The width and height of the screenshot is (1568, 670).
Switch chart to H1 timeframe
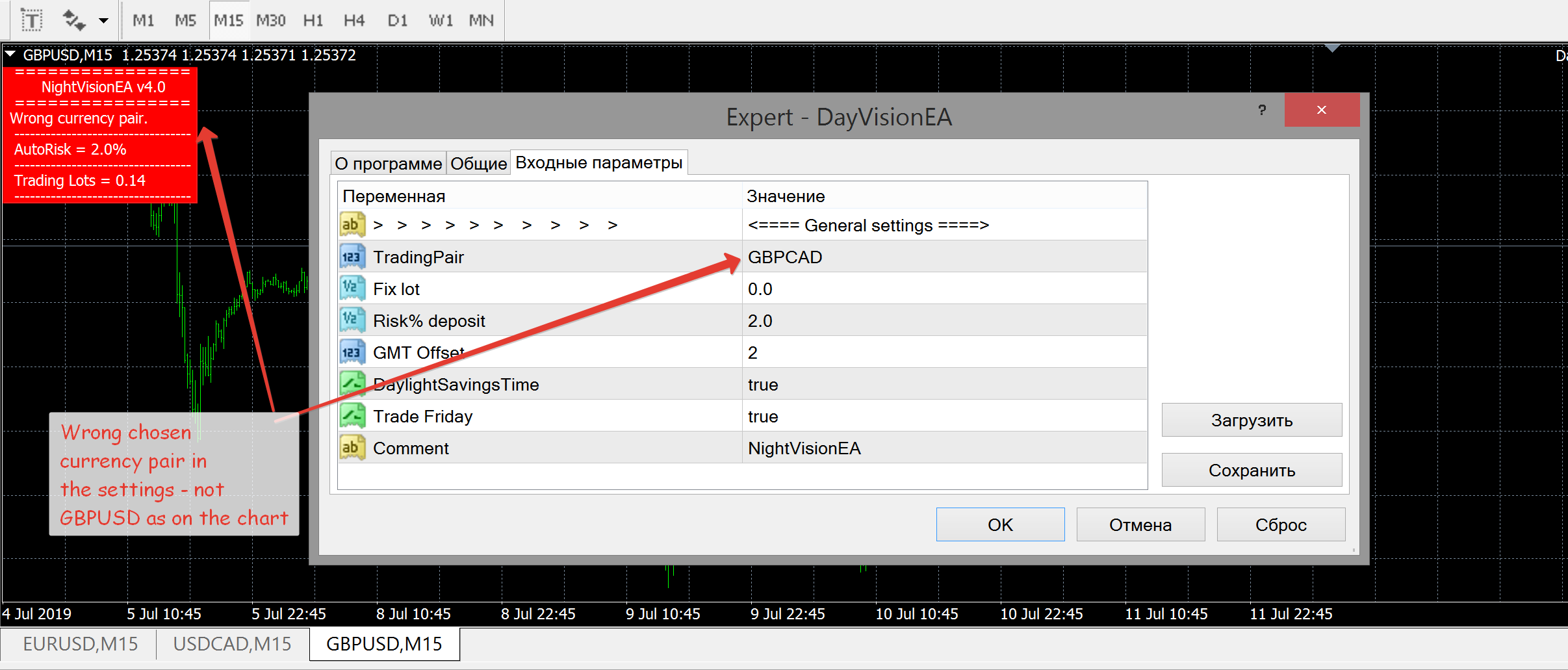click(x=313, y=20)
